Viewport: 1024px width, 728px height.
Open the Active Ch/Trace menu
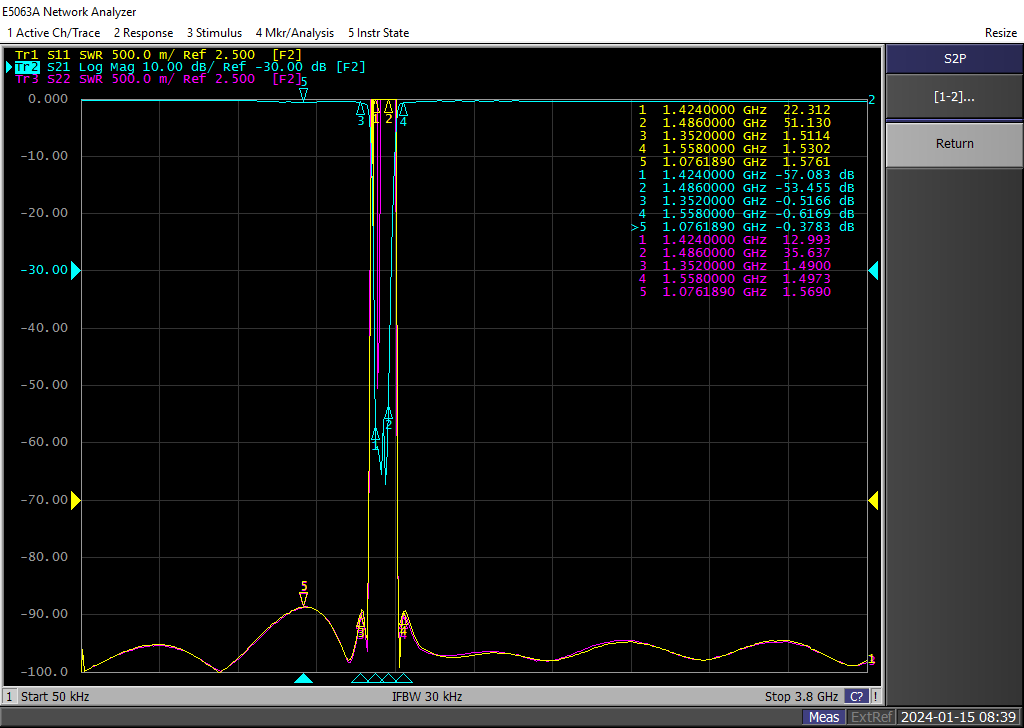[x=54, y=33]
